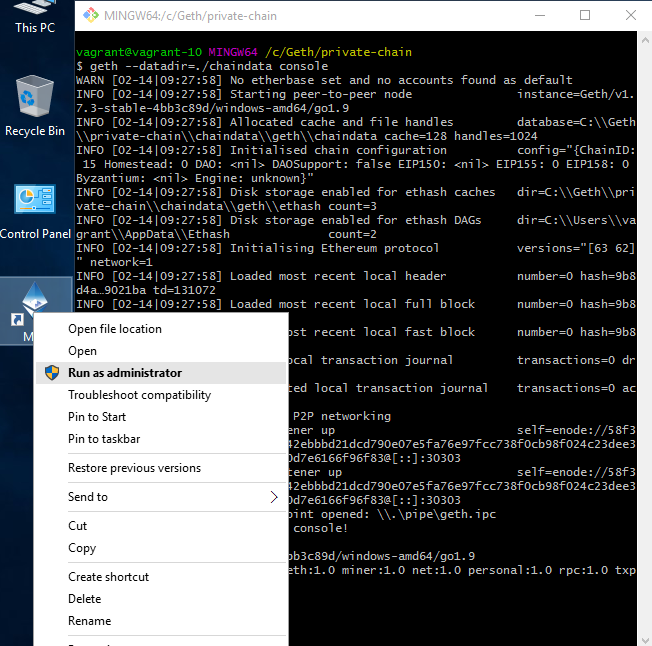
Task: Click the shield icon beside Run as administrator
Action: pyautogui.click(x=52, y=372)
